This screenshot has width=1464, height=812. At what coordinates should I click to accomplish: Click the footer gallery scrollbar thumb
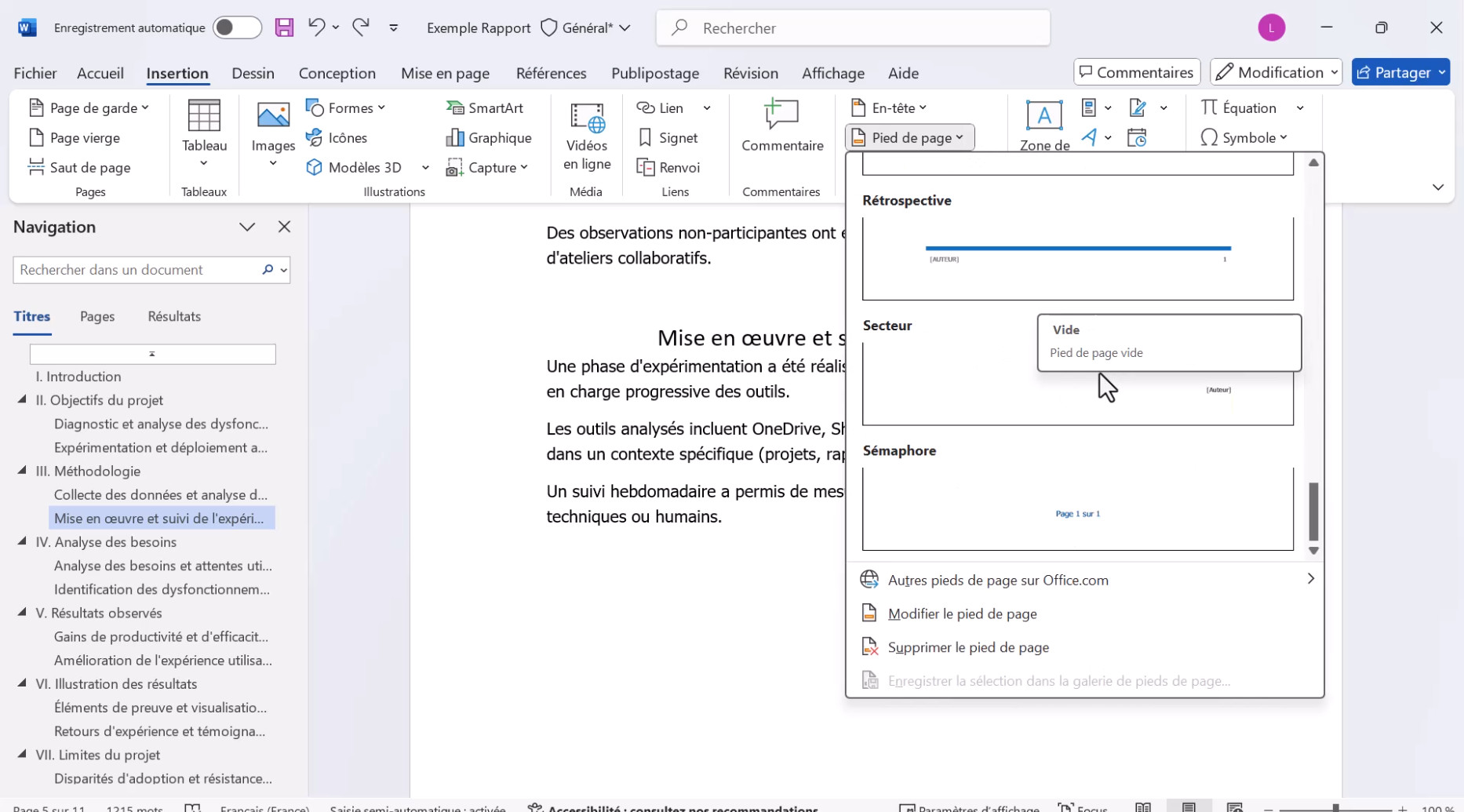pos(1313,511)
